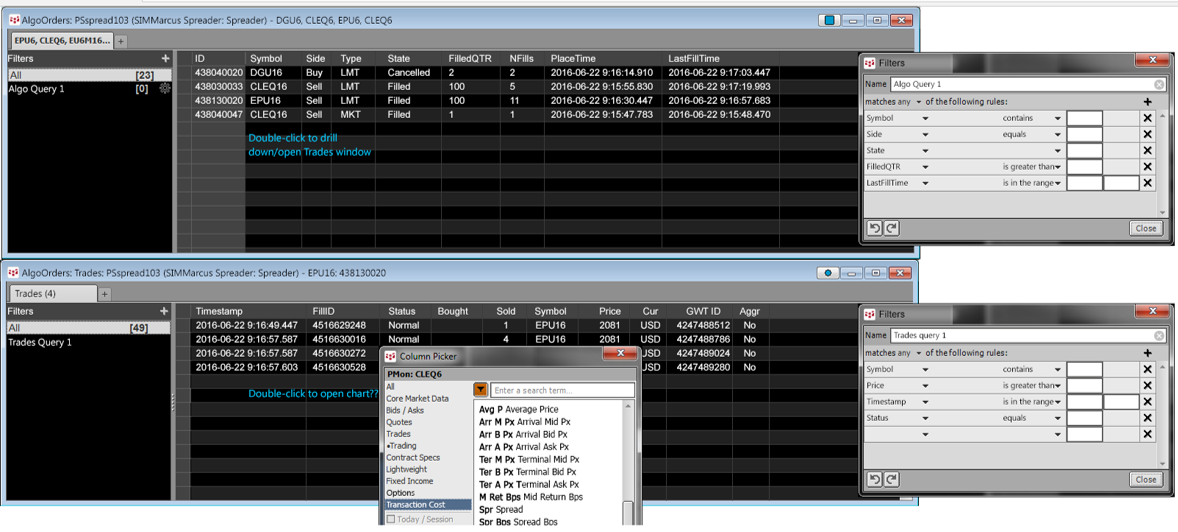Redo in Trades query 1 Filters dialog

click(x=892, y=479)
